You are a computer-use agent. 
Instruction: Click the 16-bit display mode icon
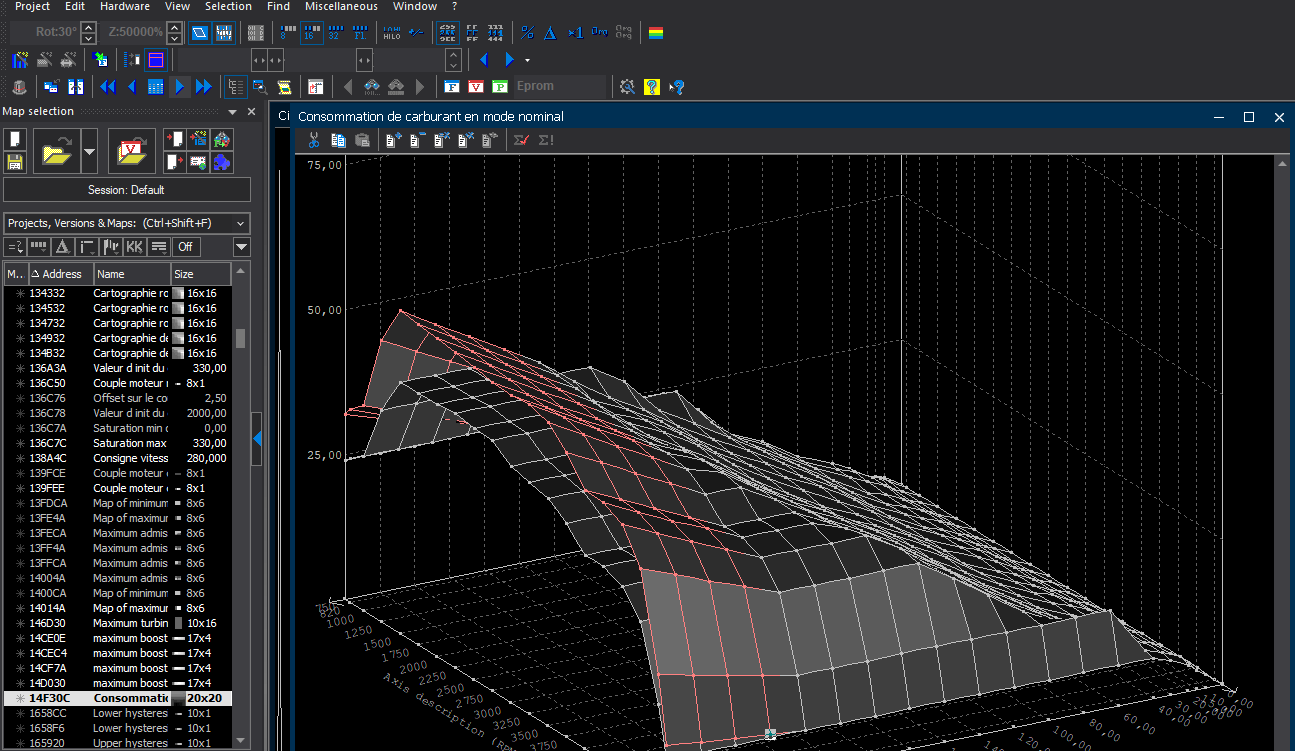tap(312, 32)
